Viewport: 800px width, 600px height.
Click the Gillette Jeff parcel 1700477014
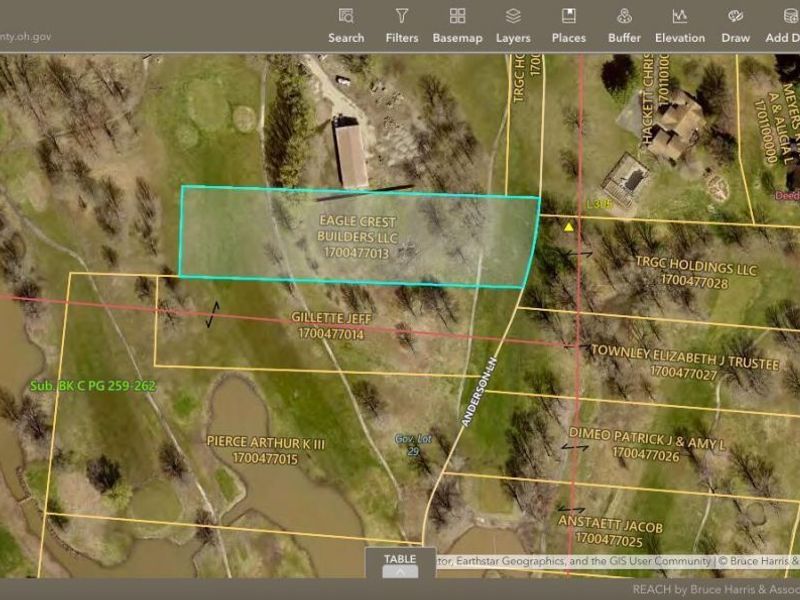pyautogui.click(x=328, y=326)
